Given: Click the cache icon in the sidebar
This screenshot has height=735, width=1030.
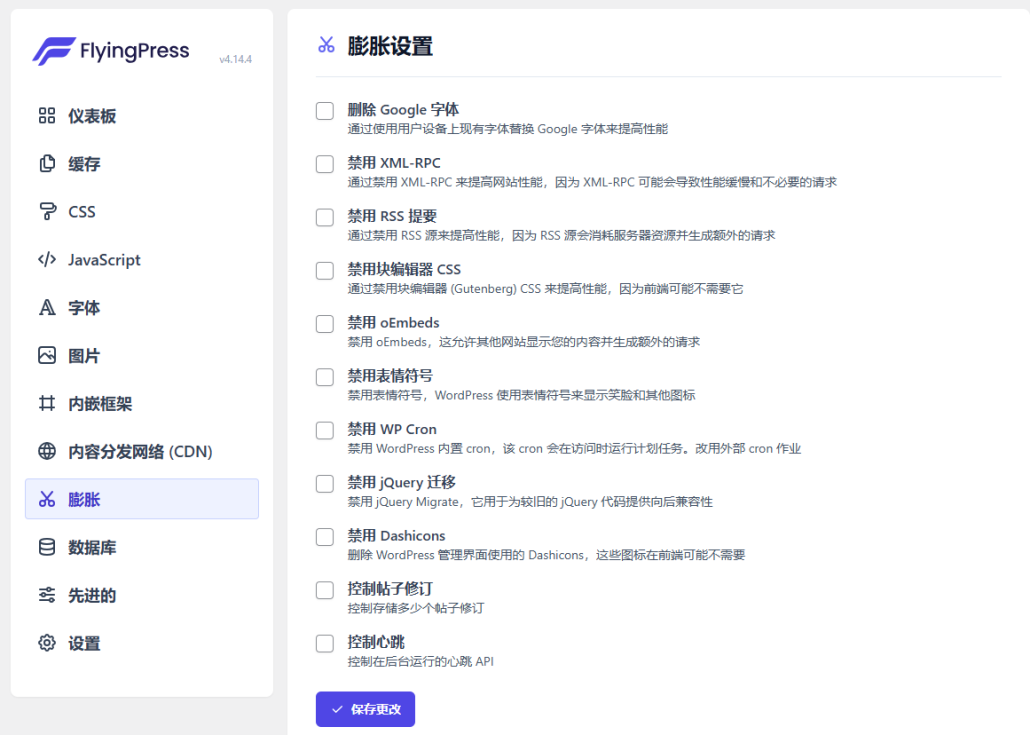Looking at the screenshot, I should pos(46,163).
